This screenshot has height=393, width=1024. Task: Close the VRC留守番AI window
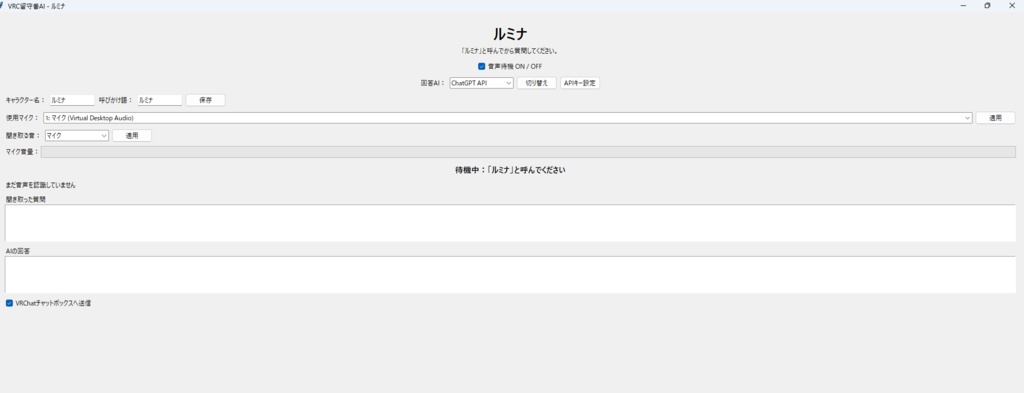(1012, 5)
